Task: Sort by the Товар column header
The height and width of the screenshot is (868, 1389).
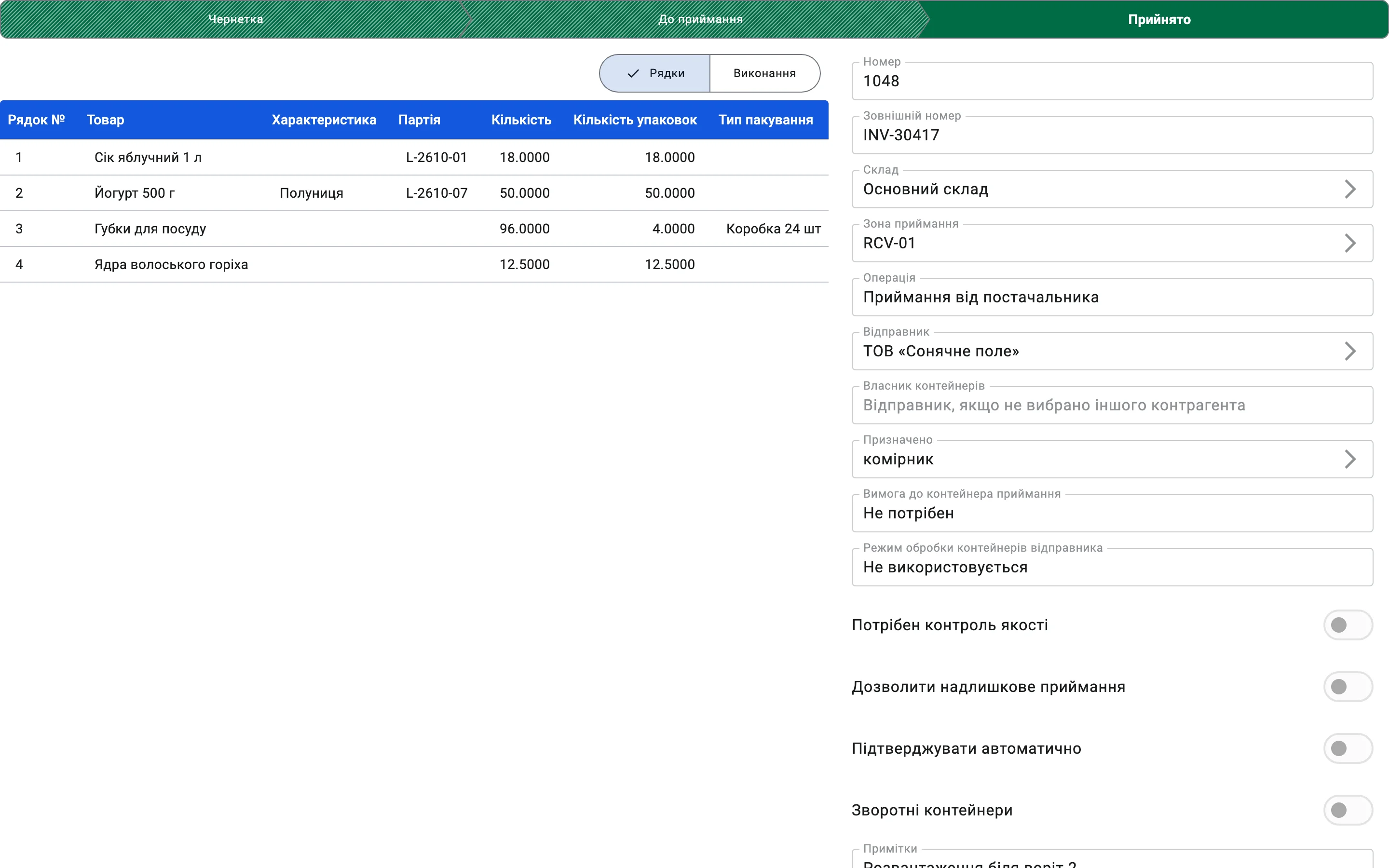Action: click(x=106, y=120)
